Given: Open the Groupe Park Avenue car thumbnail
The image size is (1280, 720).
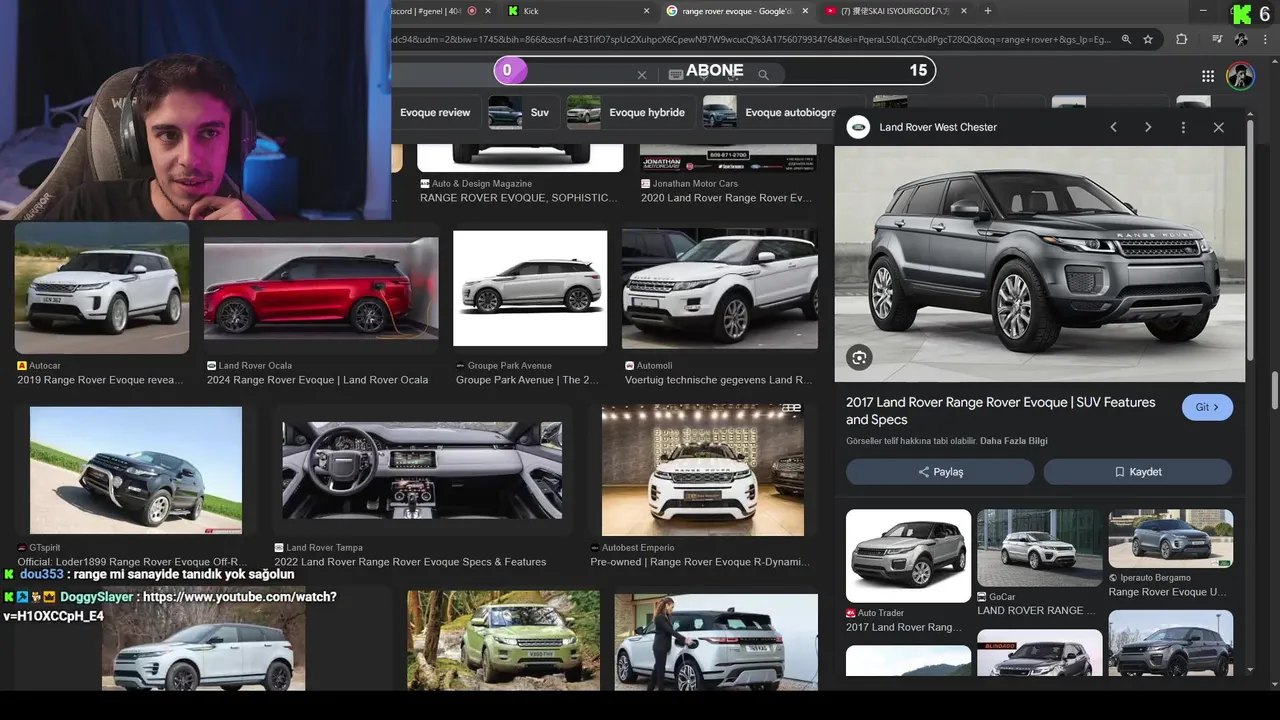Looking at the screenshot, I should 530,288.
